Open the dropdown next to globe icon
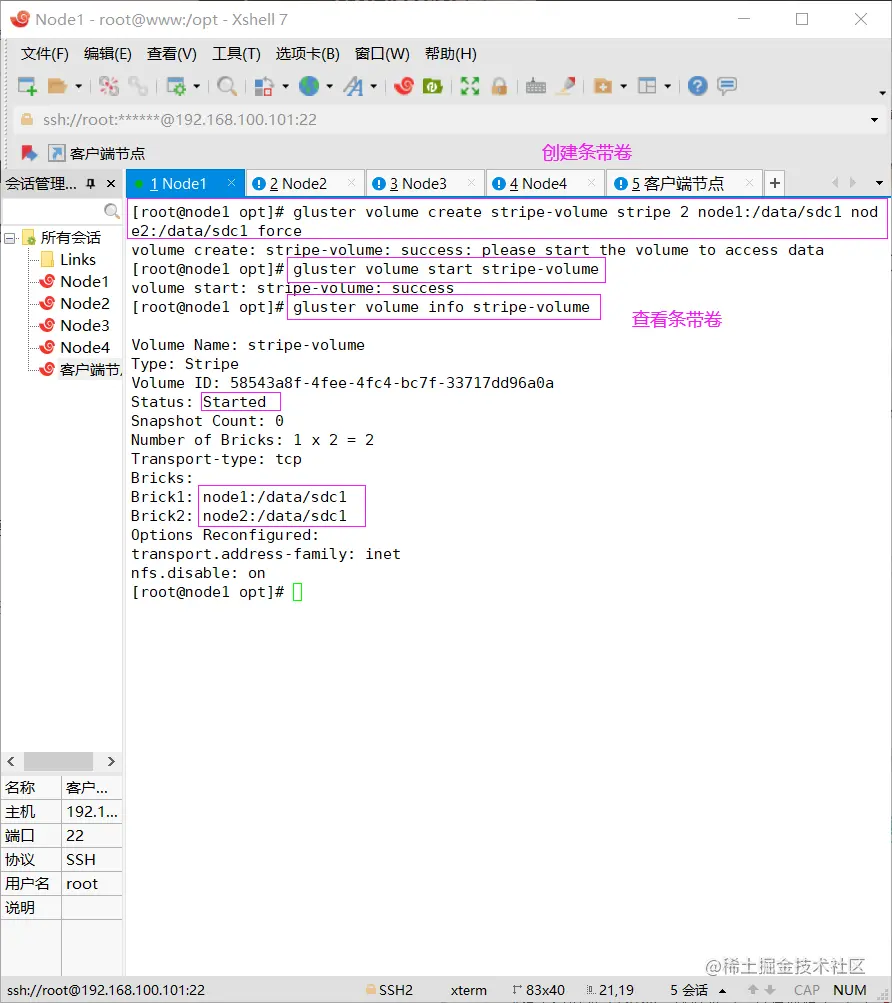The width and height of the screenshot is (892, 1003). [330, 86]
